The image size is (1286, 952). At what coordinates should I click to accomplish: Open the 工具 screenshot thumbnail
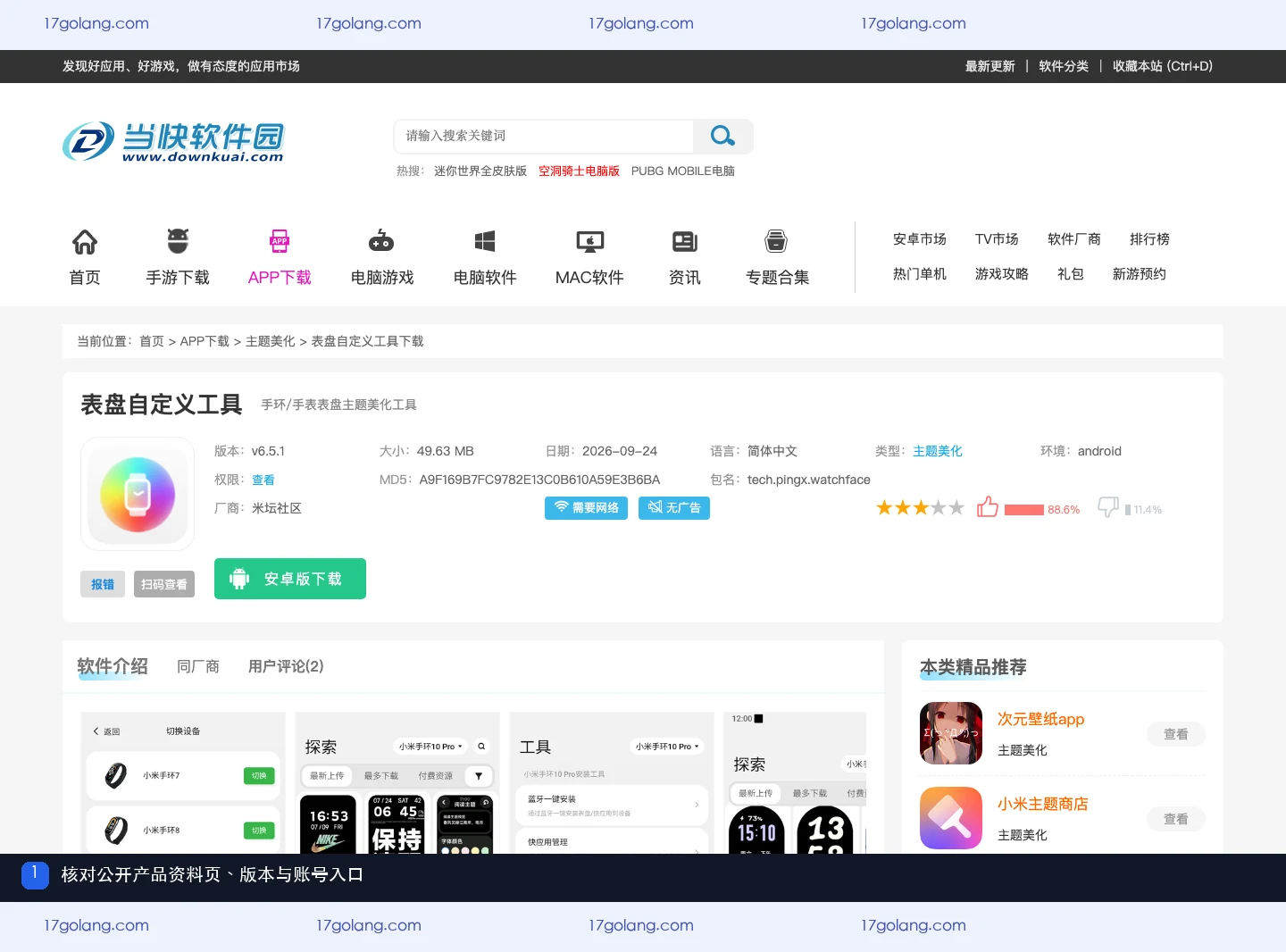[612, 783]
